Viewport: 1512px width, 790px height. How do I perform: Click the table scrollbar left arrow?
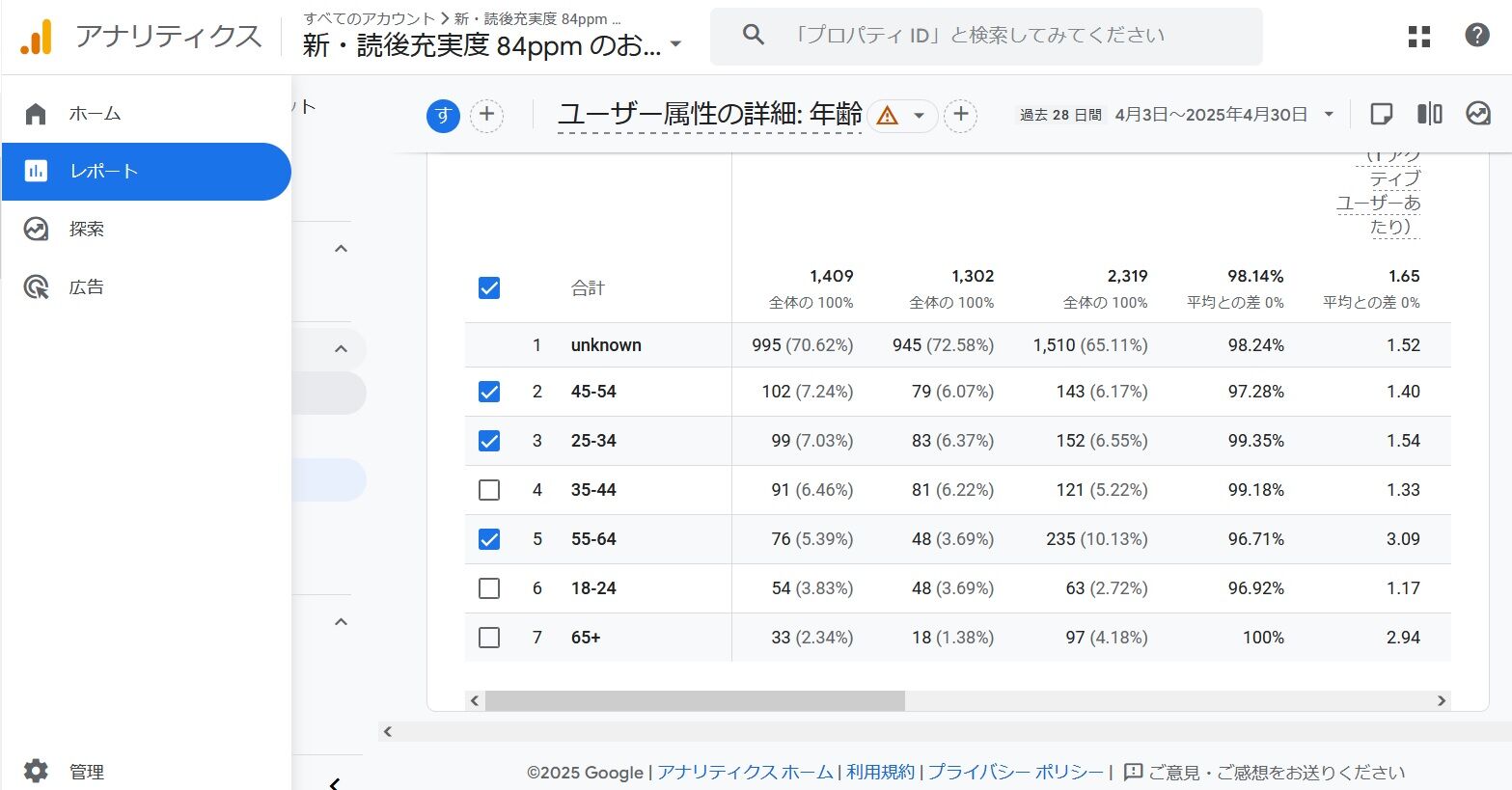coord(475,701)
